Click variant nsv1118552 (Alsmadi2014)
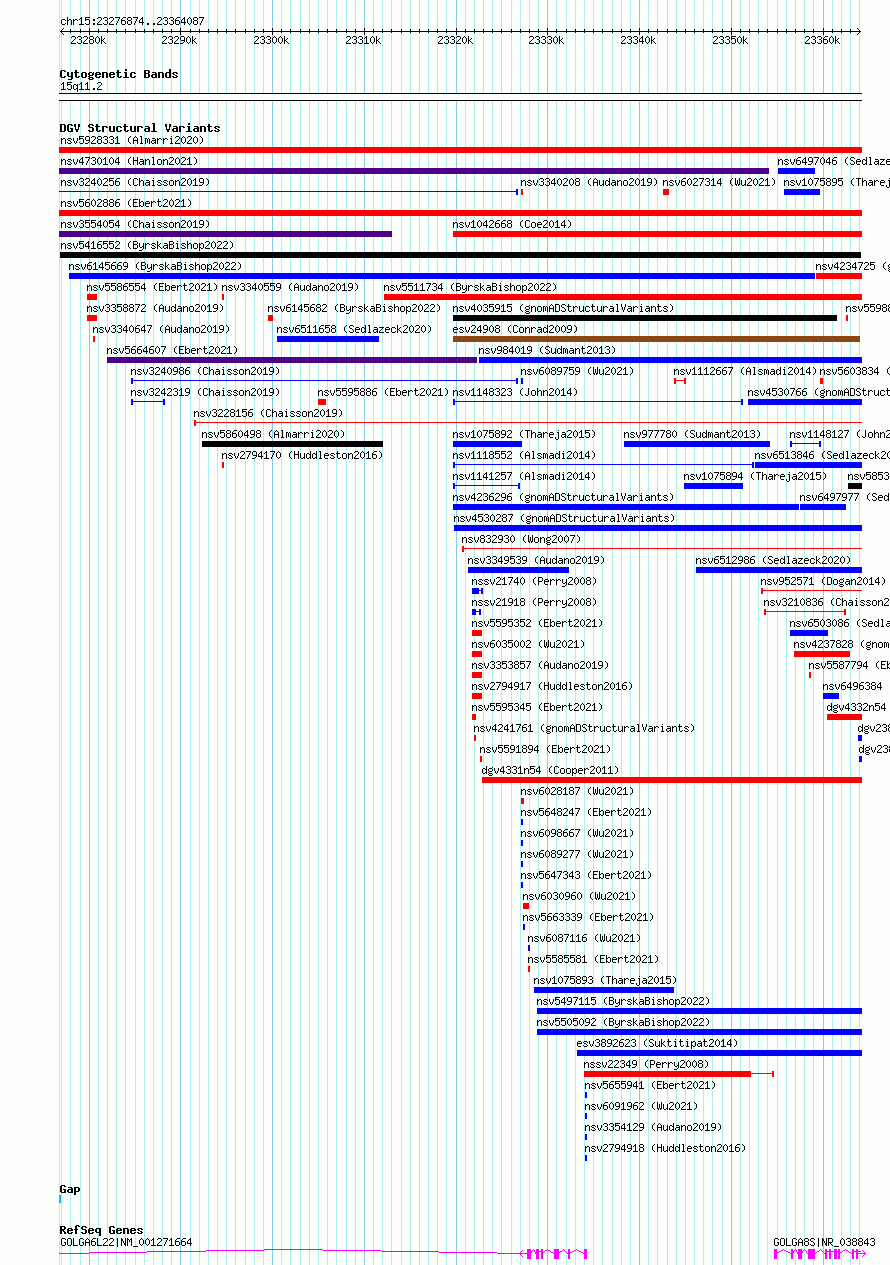Screen dimensions: 890x1265 tap(524, 455)
